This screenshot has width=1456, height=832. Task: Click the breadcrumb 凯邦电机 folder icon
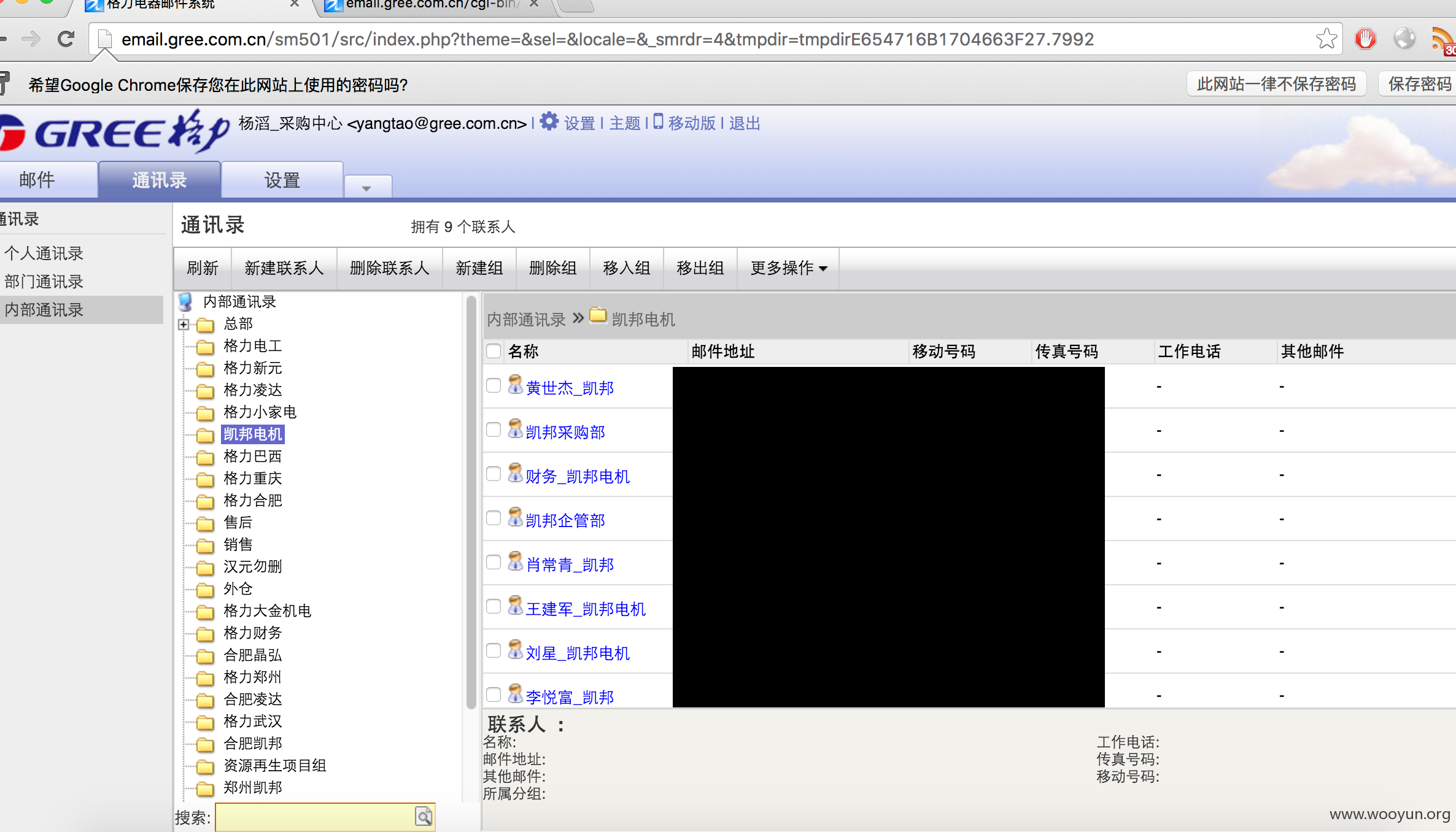(x=598, y=315)
